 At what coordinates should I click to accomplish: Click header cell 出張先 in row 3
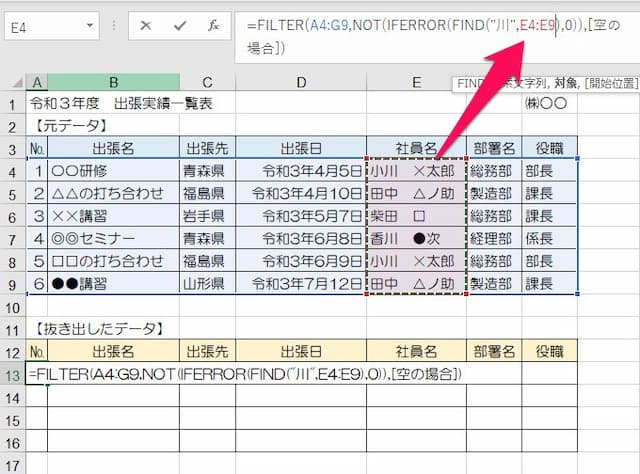point(207,148)
